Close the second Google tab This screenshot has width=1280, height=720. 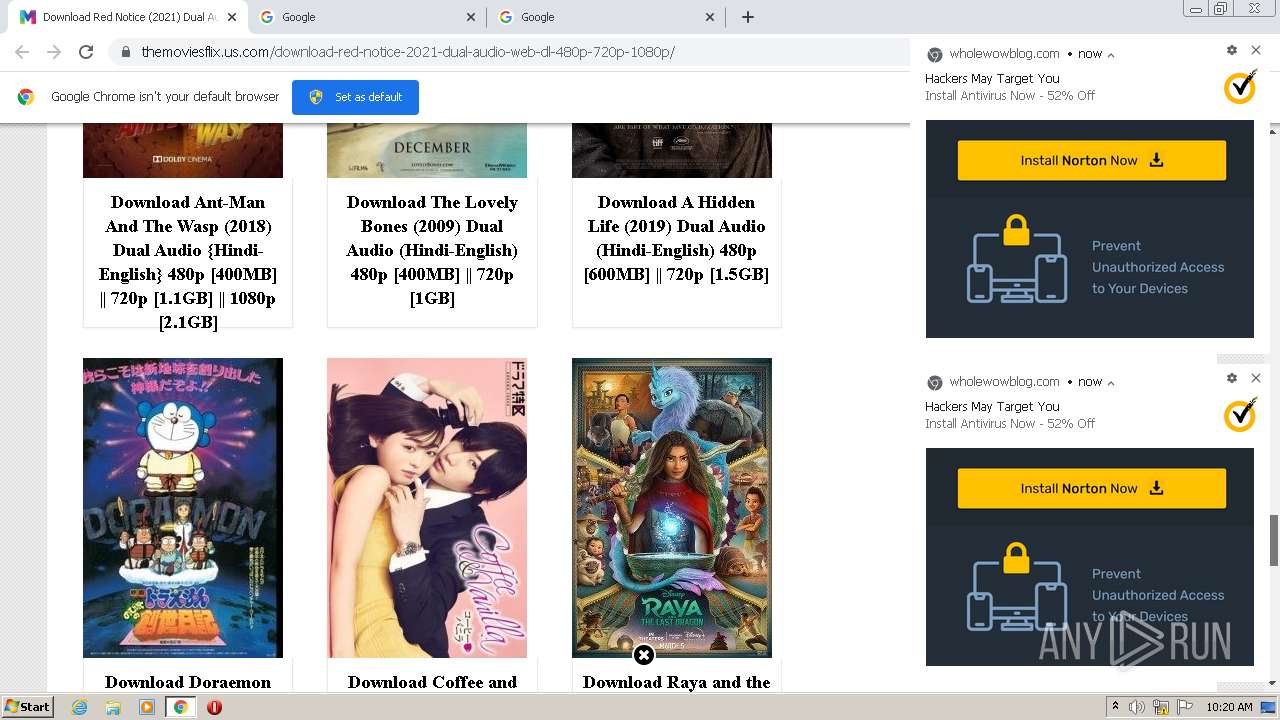(x=711, y=17)
